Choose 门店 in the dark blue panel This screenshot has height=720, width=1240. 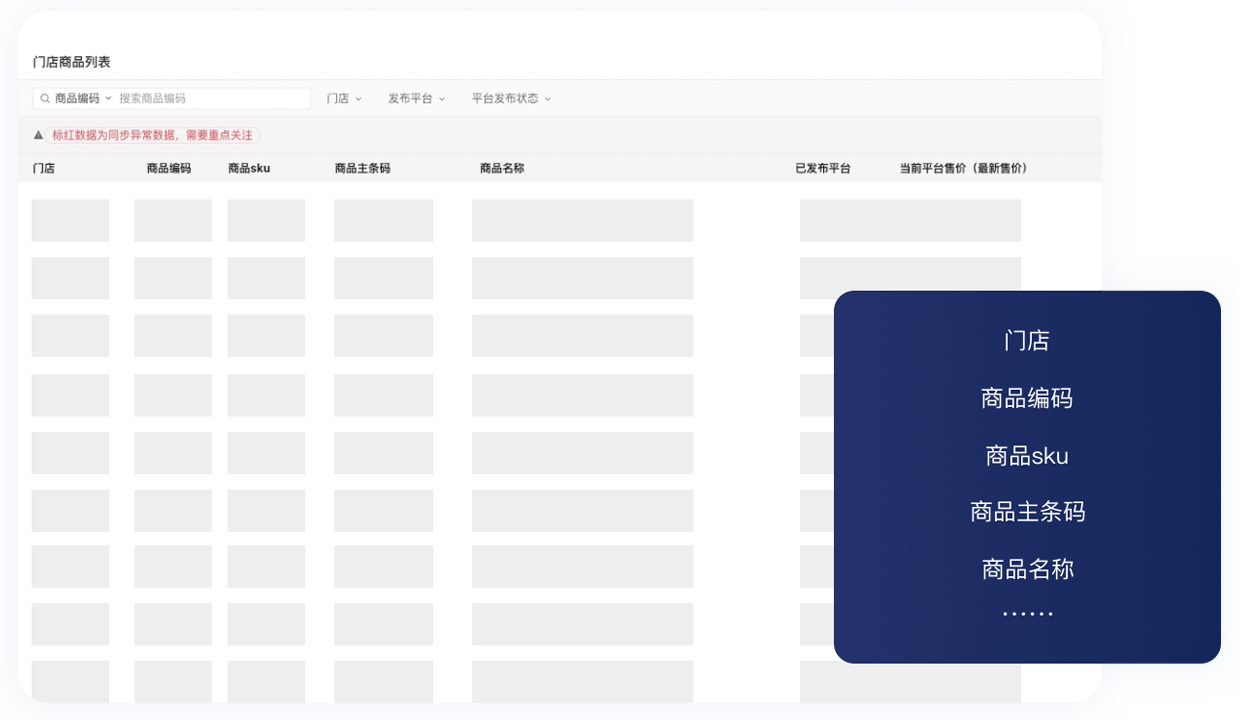pyautogui.click(x=1027, y=341)
